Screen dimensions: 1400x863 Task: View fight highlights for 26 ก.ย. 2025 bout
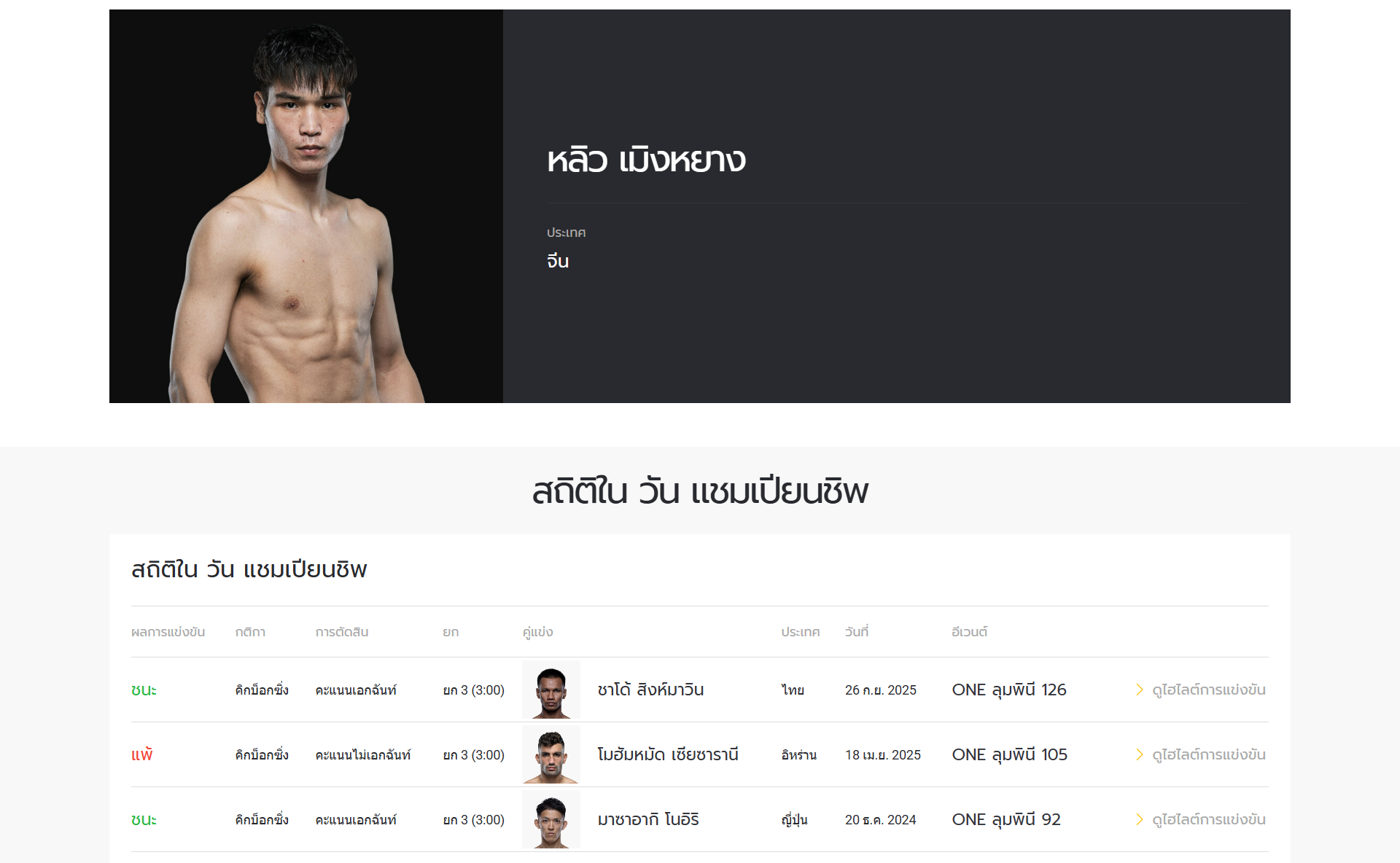tap(1201, 690)
